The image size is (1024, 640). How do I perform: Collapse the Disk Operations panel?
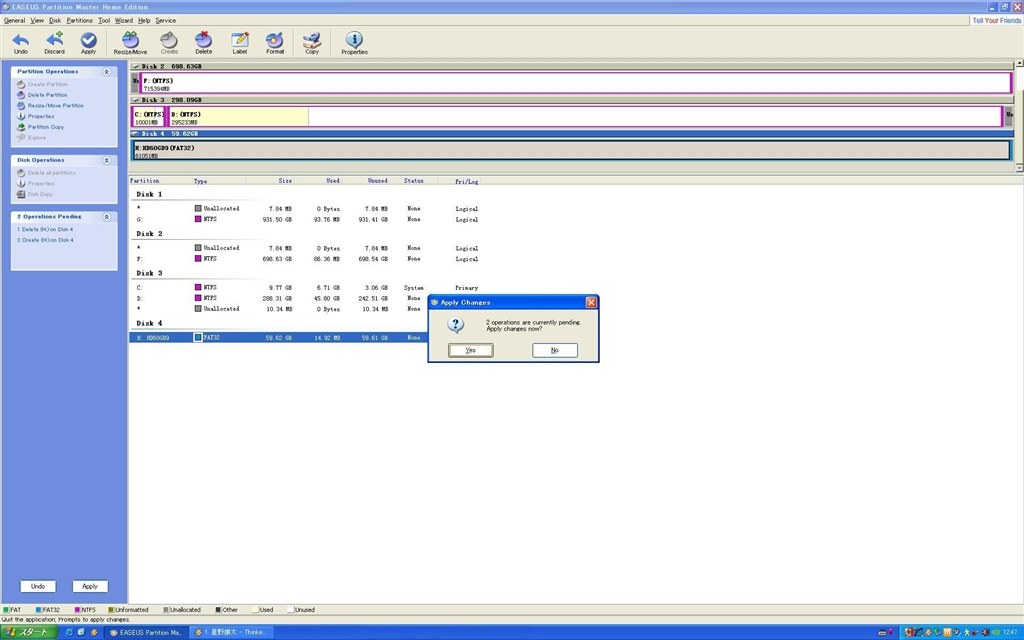(x=105, y=160)
